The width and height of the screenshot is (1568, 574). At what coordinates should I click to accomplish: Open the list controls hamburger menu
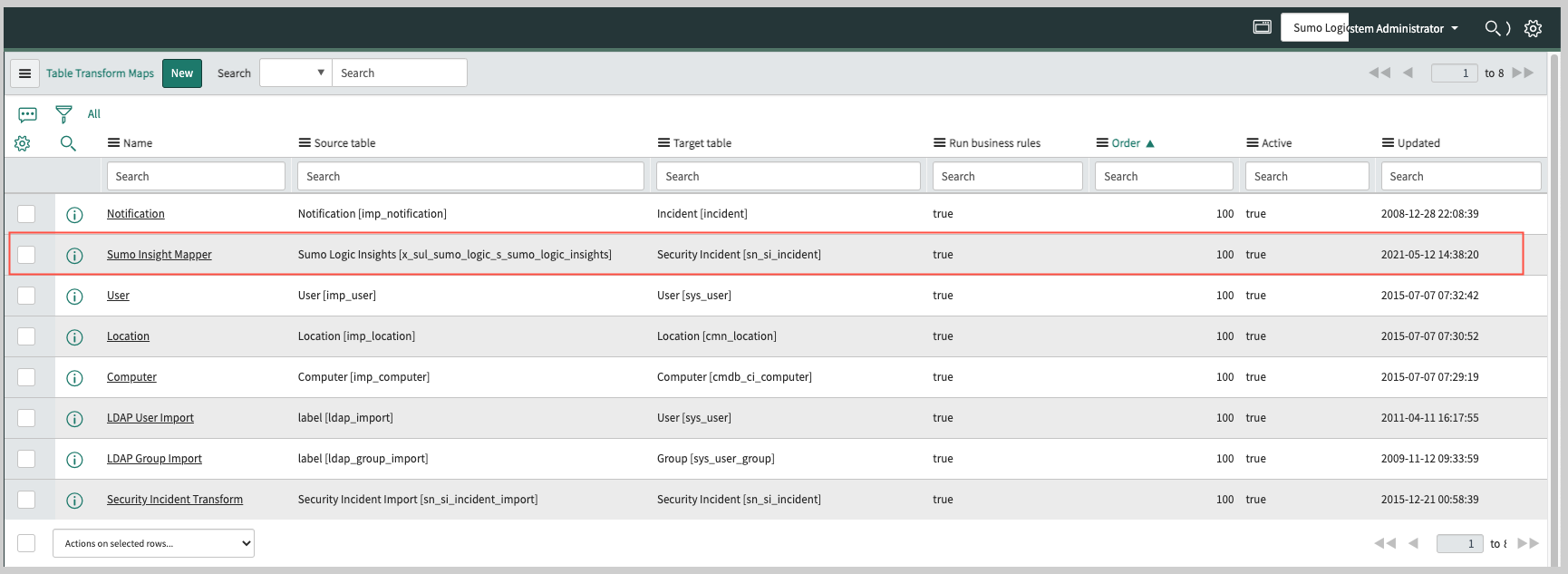coord(24,73)
